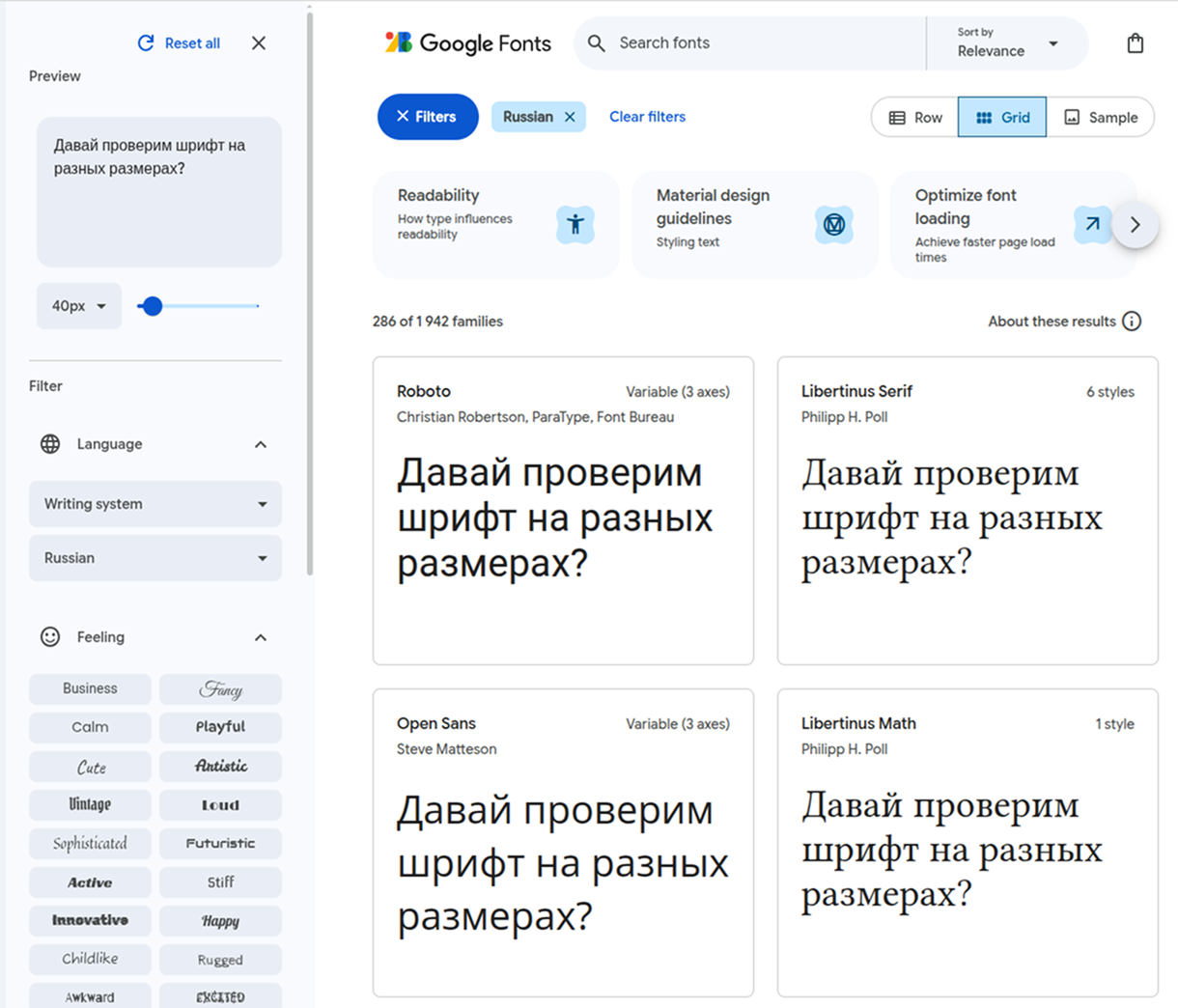Click 'Christian Robertson, ParaType, Font Bureau' text
1178x1008 pixels.
pyautogui.click(x=536, y=417)
